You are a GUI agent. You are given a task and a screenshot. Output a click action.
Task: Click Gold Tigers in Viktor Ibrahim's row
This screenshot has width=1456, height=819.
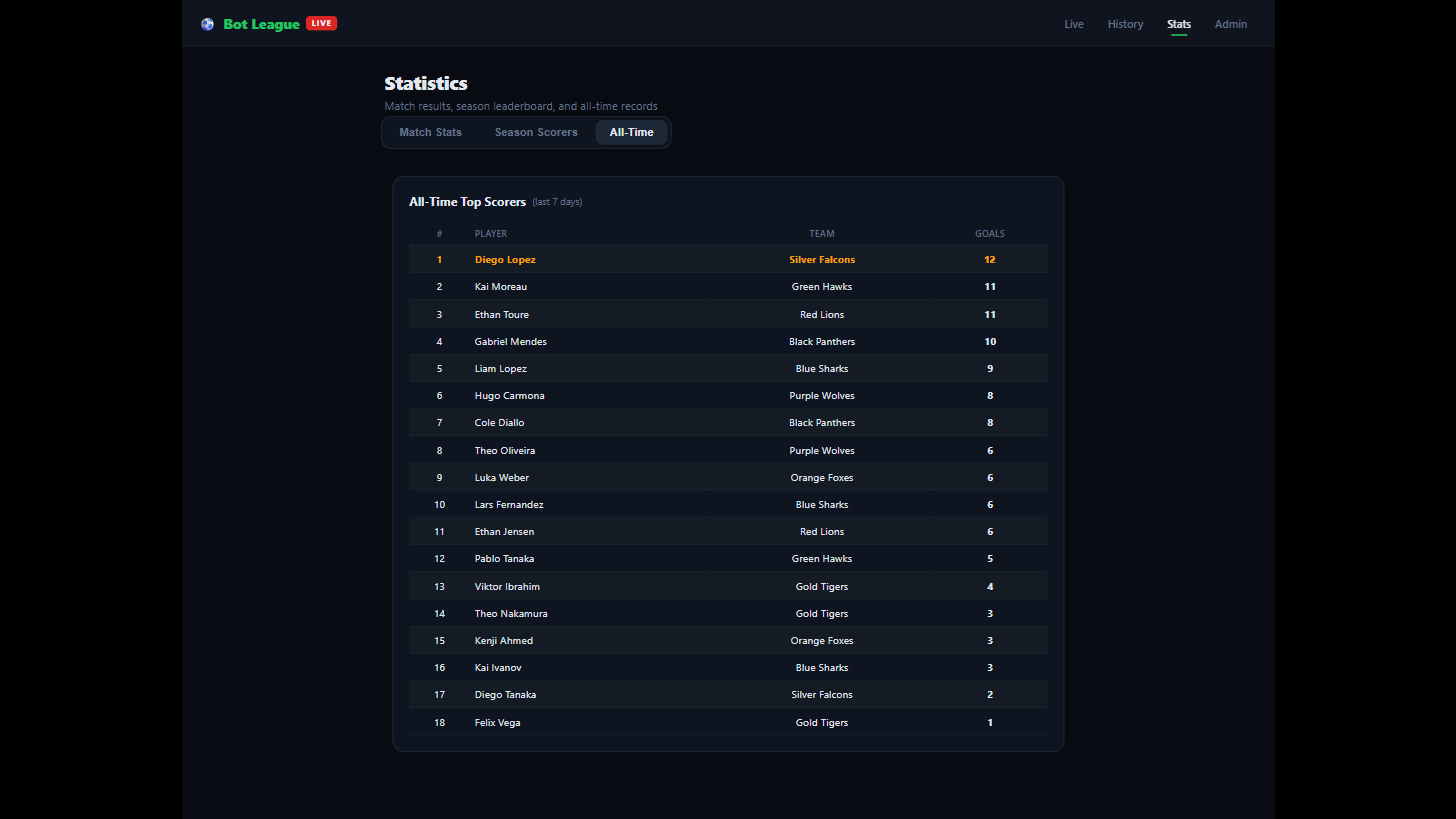[822, 587]
